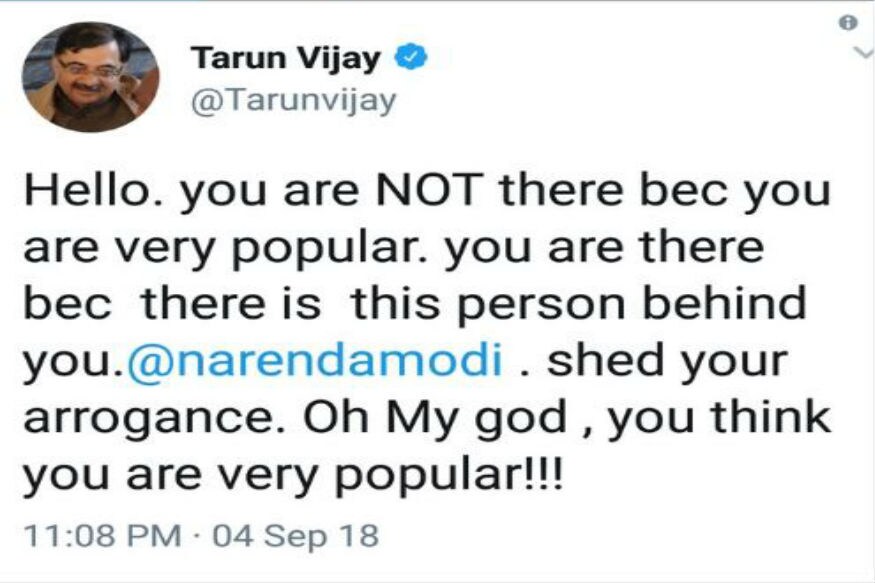
Task: Click the word NOT in the tweet
Action: click(429, 190)
